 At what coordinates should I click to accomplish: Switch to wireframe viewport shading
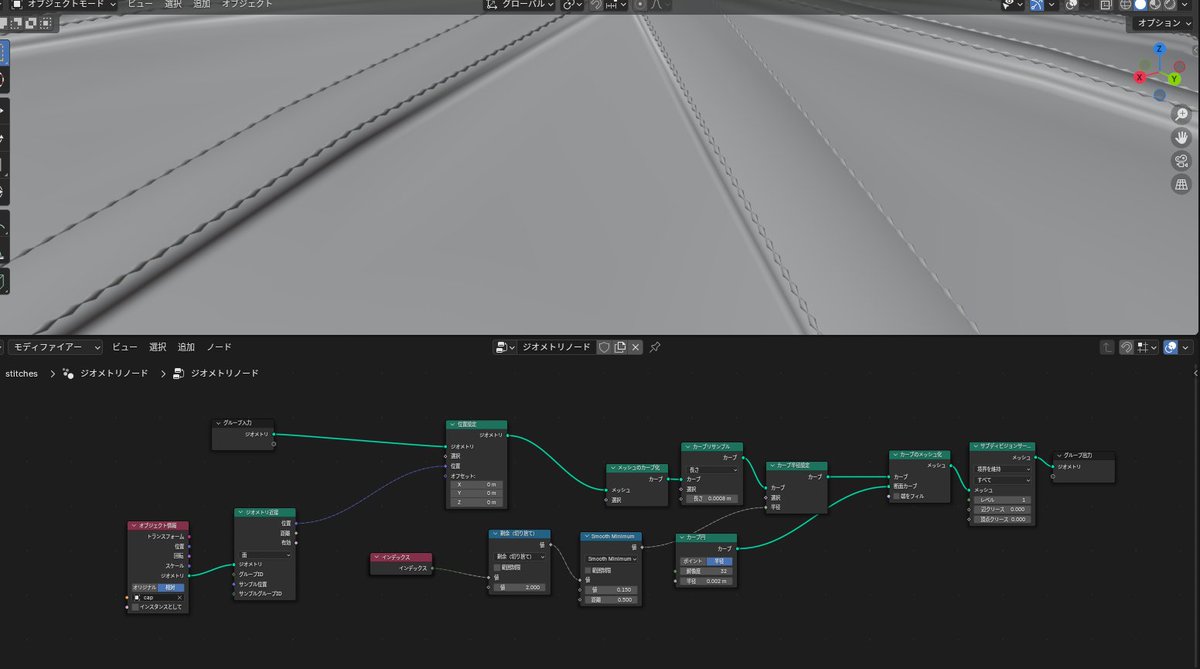click(x=1127, y=4)
